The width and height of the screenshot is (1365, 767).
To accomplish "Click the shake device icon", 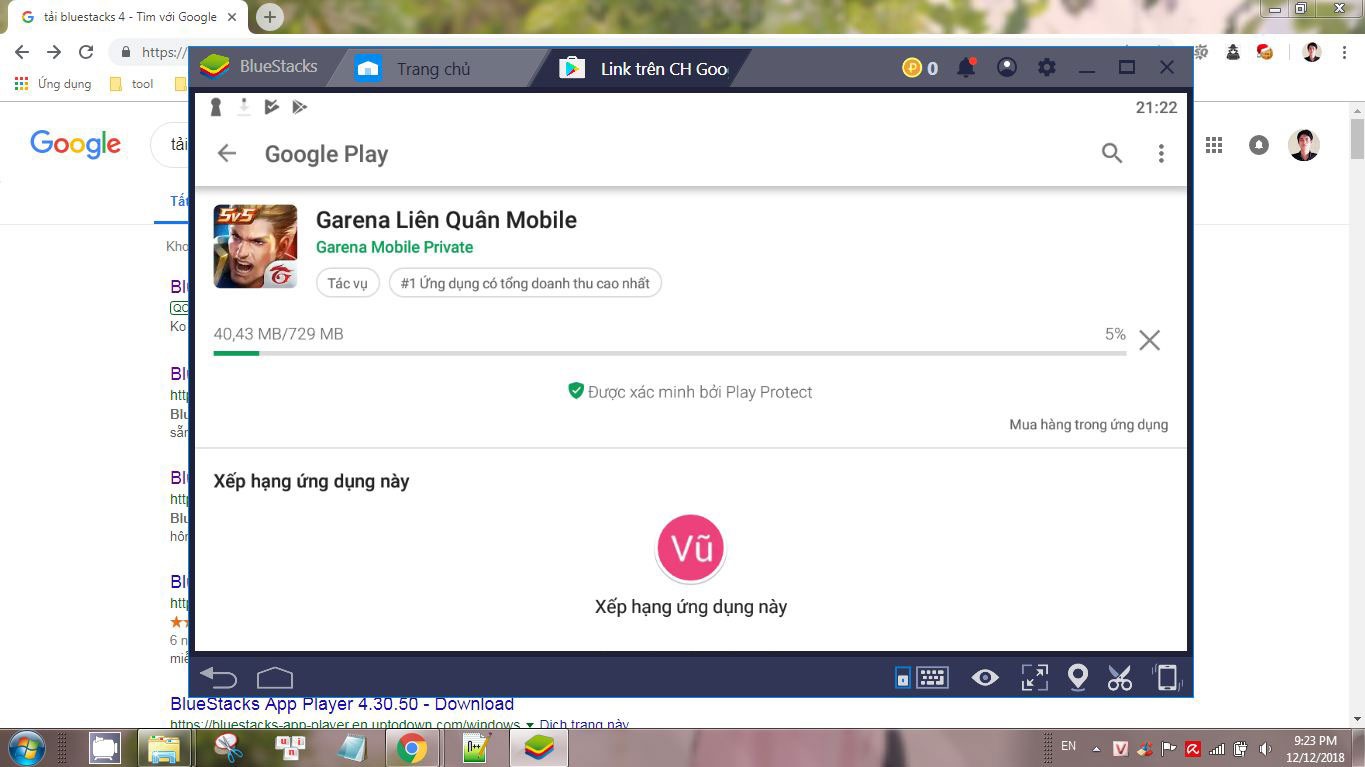I will point(1166,677).
